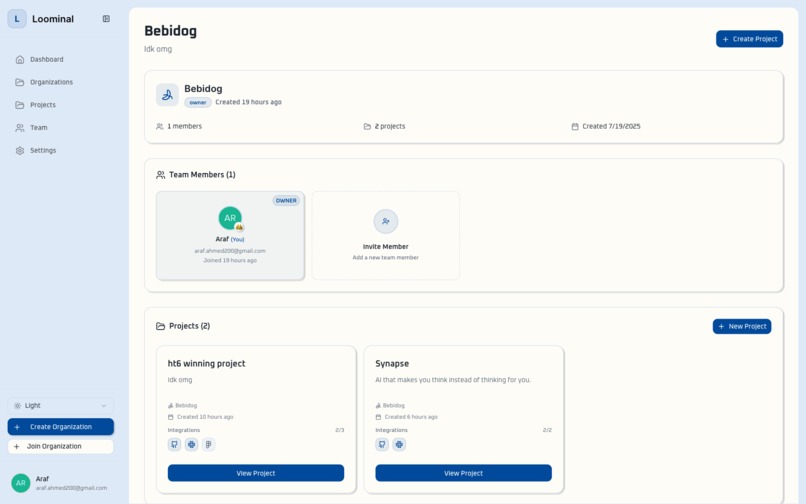
Task: Collapse the sidebar with the panel icon
Action: pos(106,19)
